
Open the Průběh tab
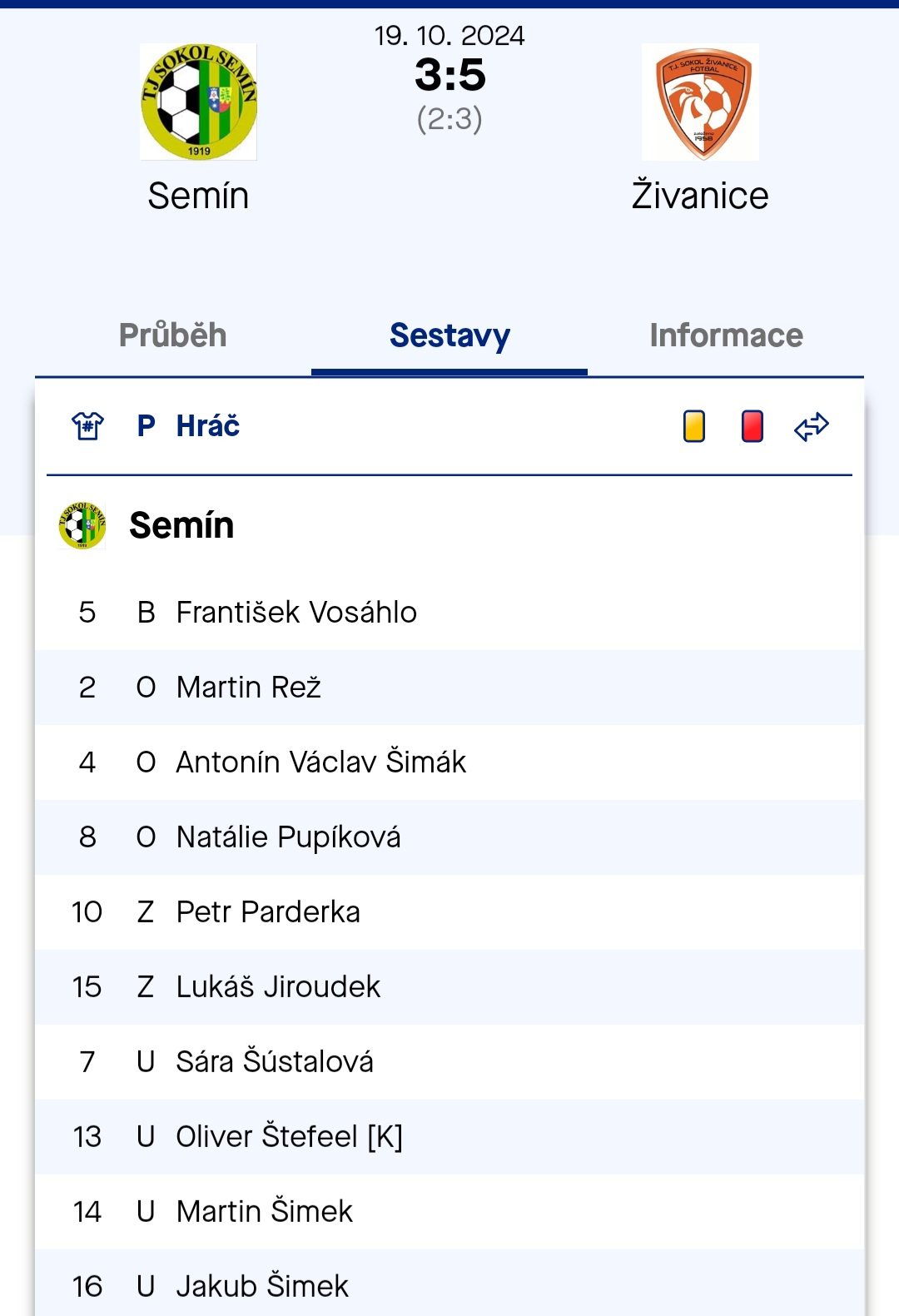[x=173, y=335]
